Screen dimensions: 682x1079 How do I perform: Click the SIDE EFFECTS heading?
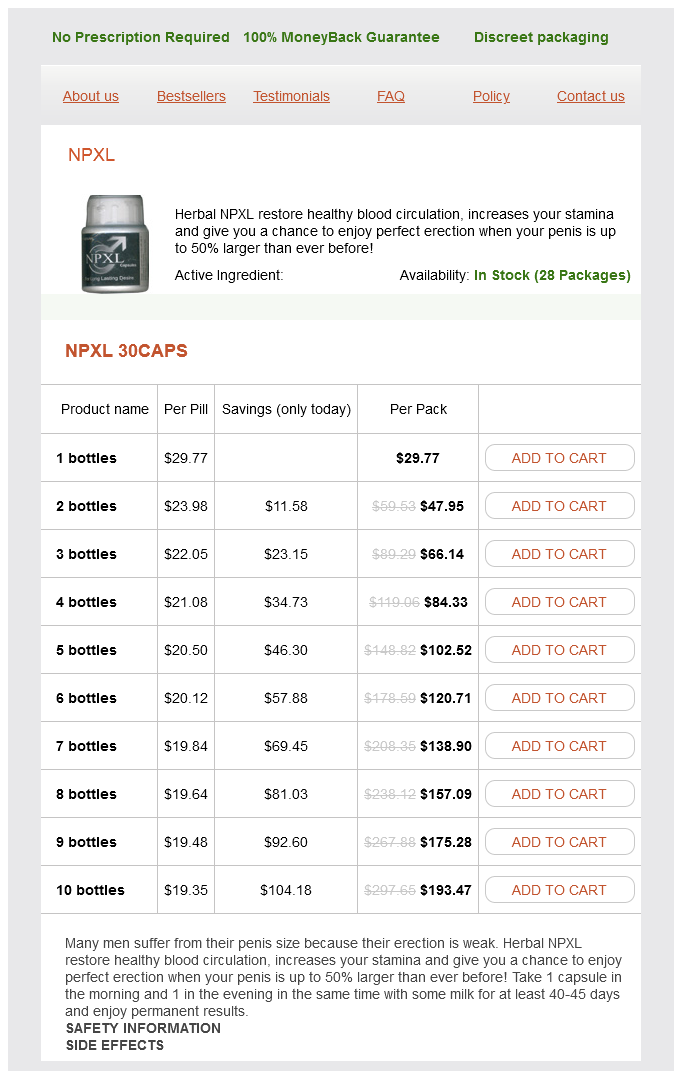click(x=115, y=1045)
